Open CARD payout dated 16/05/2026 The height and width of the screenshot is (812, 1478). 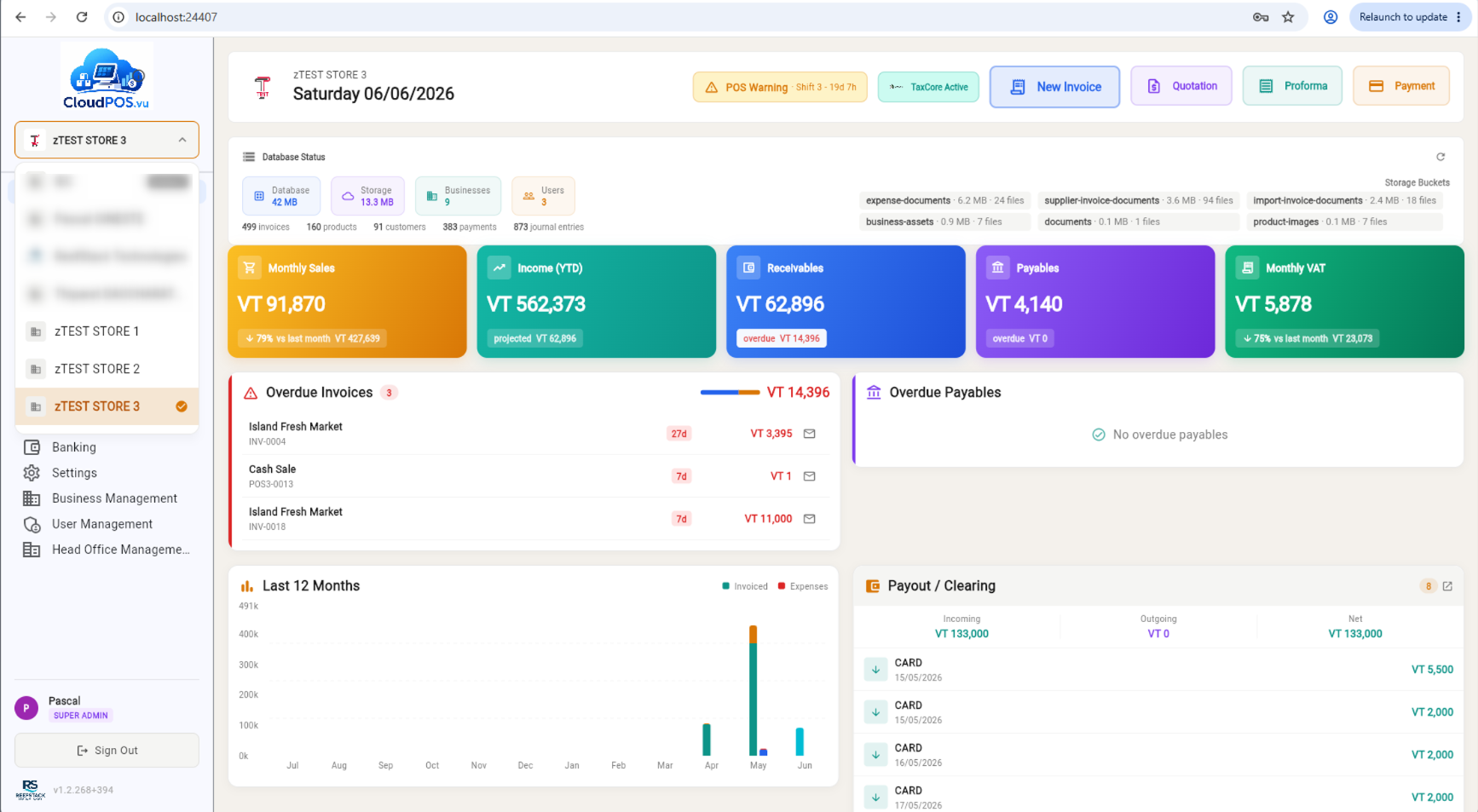click(1158, 755)
